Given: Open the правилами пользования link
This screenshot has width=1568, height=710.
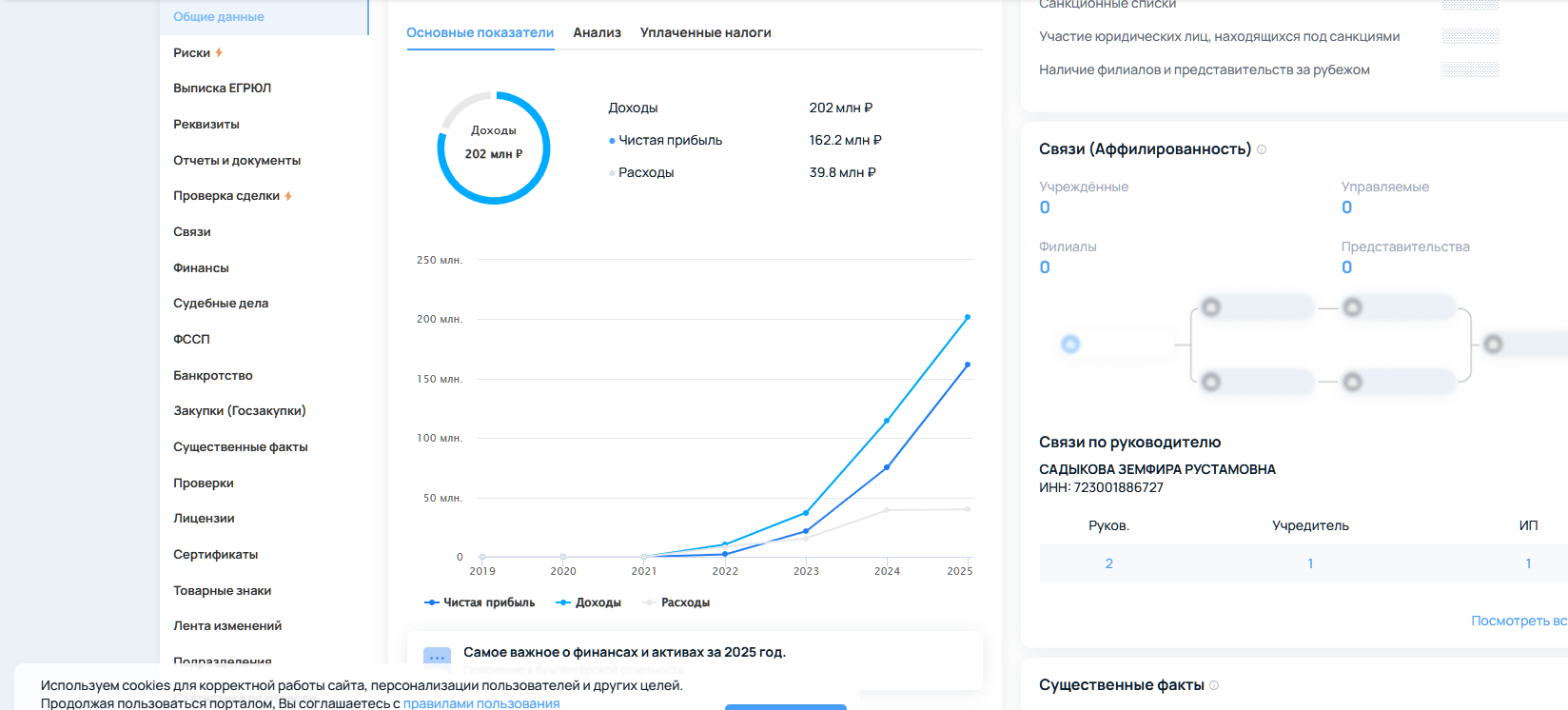Looking at the screenshot, I should pos(480,703).
